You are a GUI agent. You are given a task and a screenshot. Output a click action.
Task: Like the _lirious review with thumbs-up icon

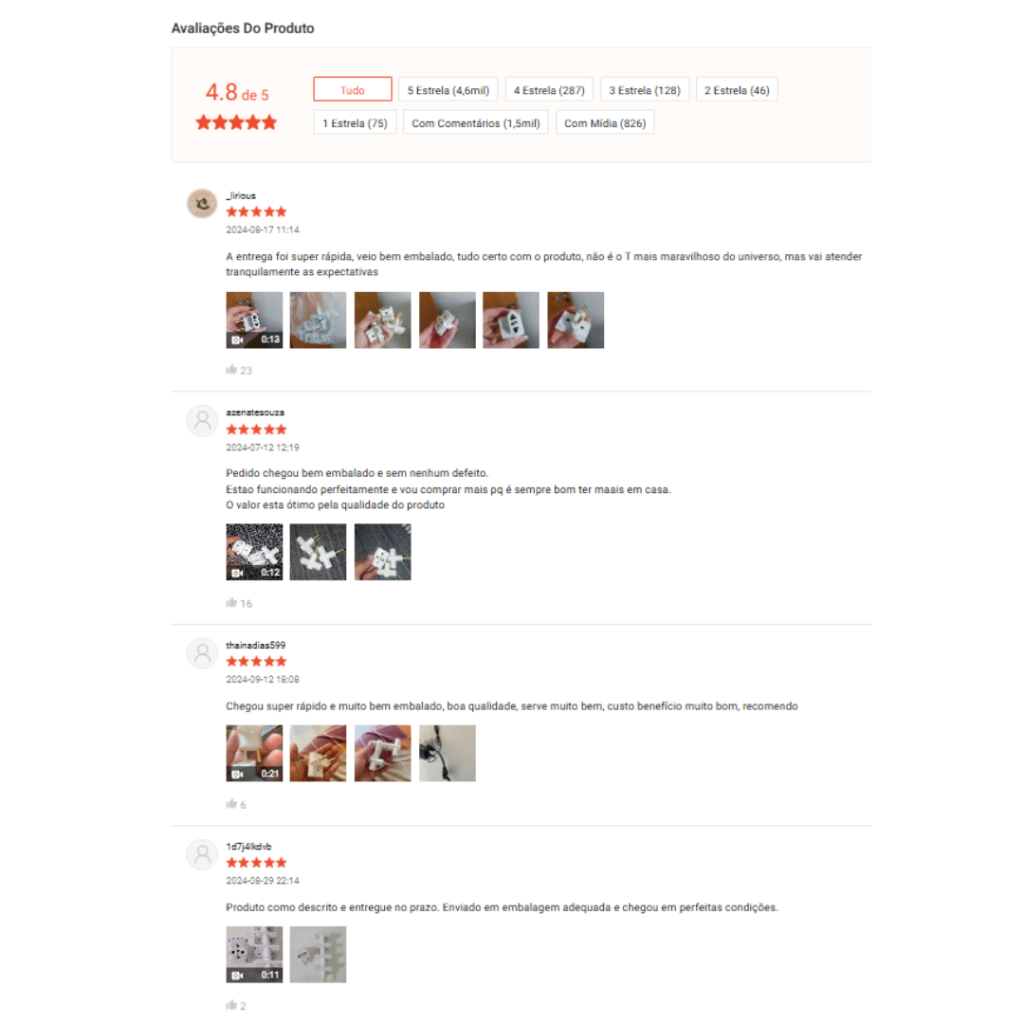(231, 370)
